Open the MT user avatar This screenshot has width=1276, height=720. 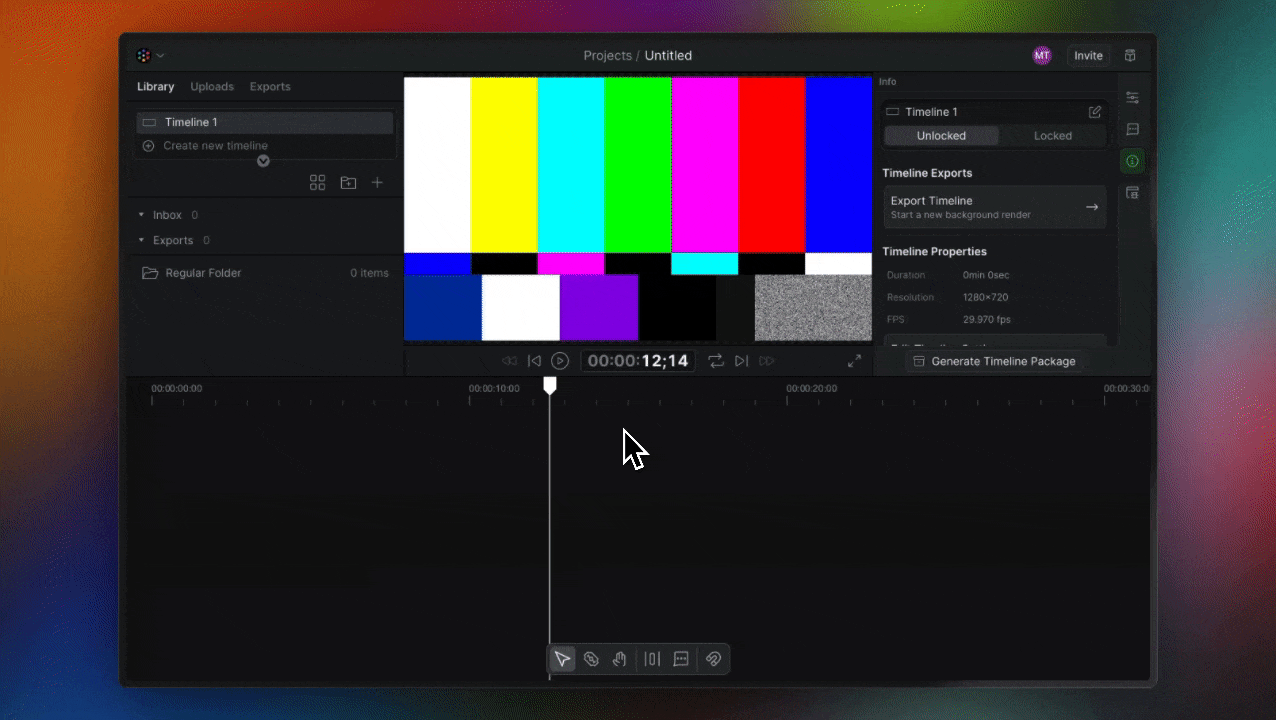pyautogui.click(x=1042, y=56)
